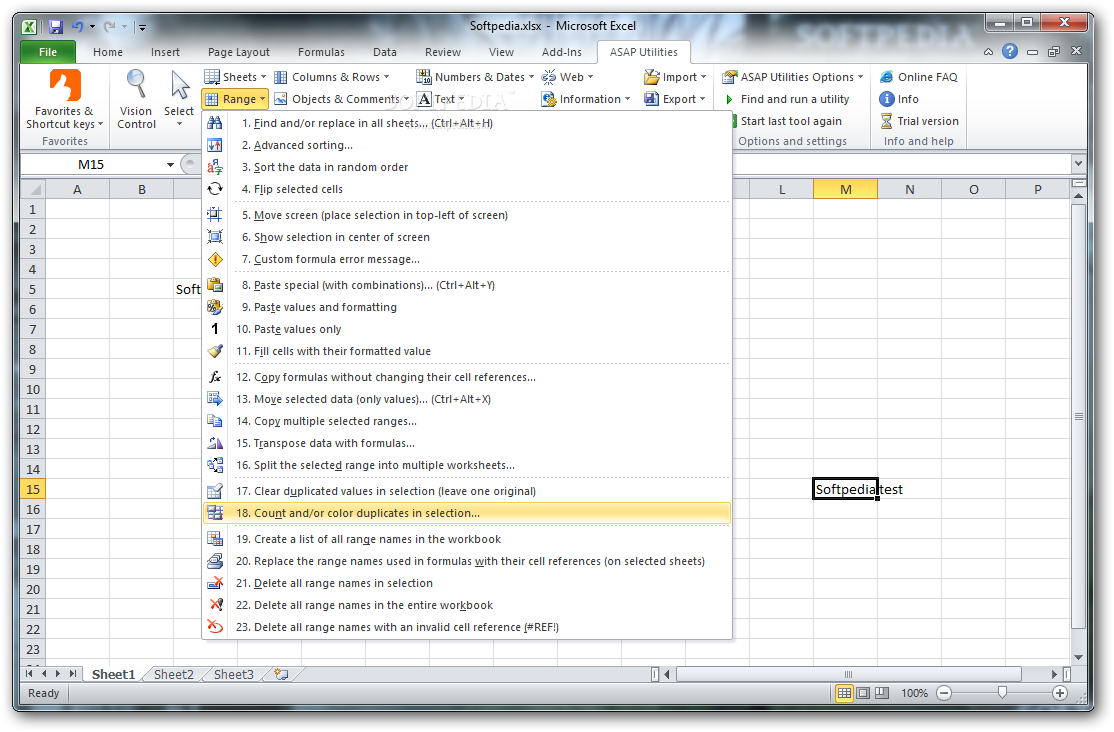This screenshot has width=1114, height=732.
Task: Open the Sheets dropdown
Action: click(234, 77)
